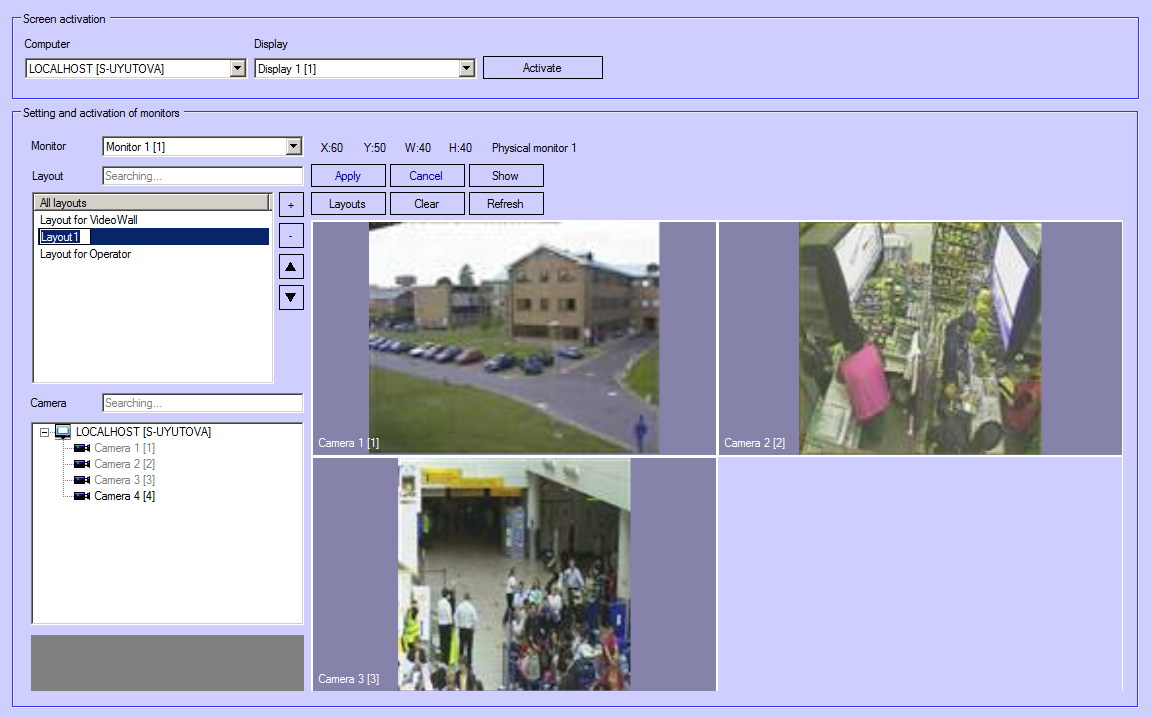This screenshot has width=1151, height=718.
Task: Move layout down with down arrow button
Action: point(291,297)
